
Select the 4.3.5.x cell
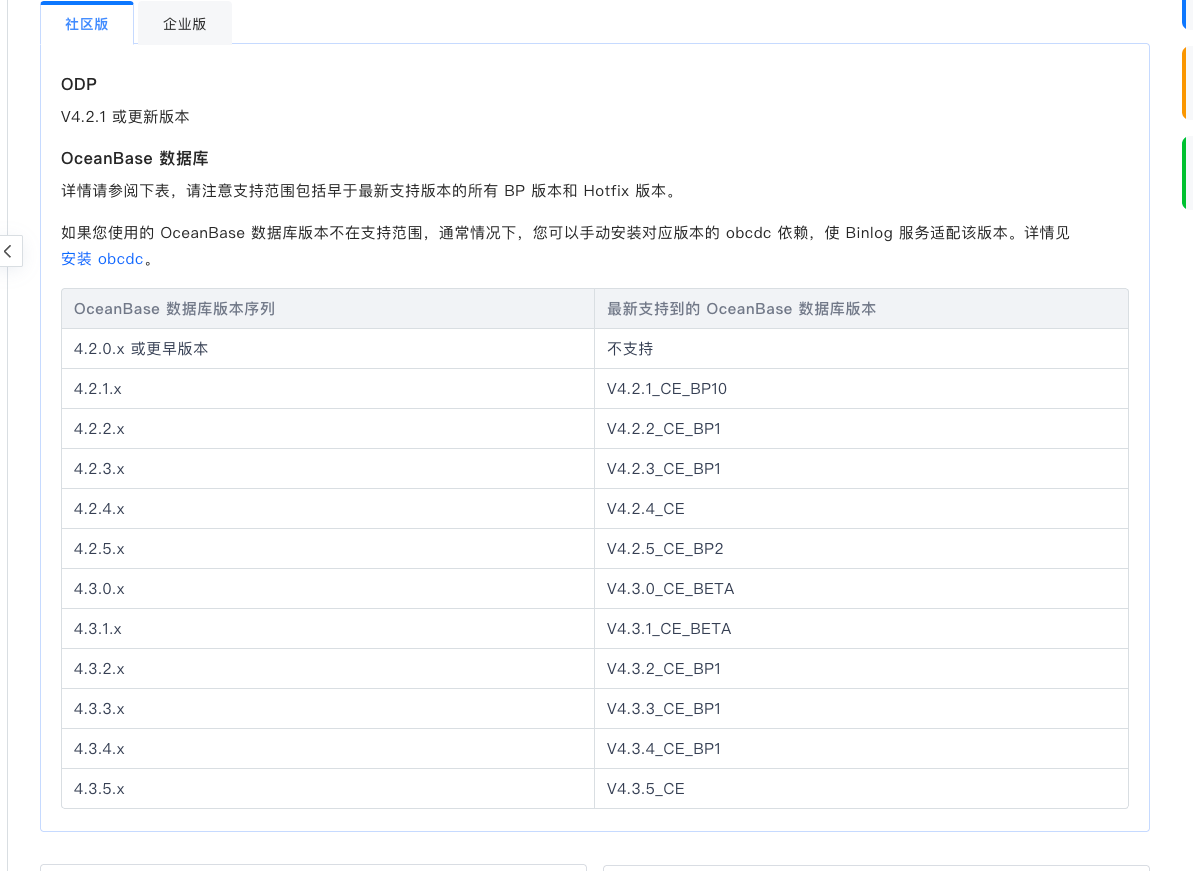coord(328,789)
